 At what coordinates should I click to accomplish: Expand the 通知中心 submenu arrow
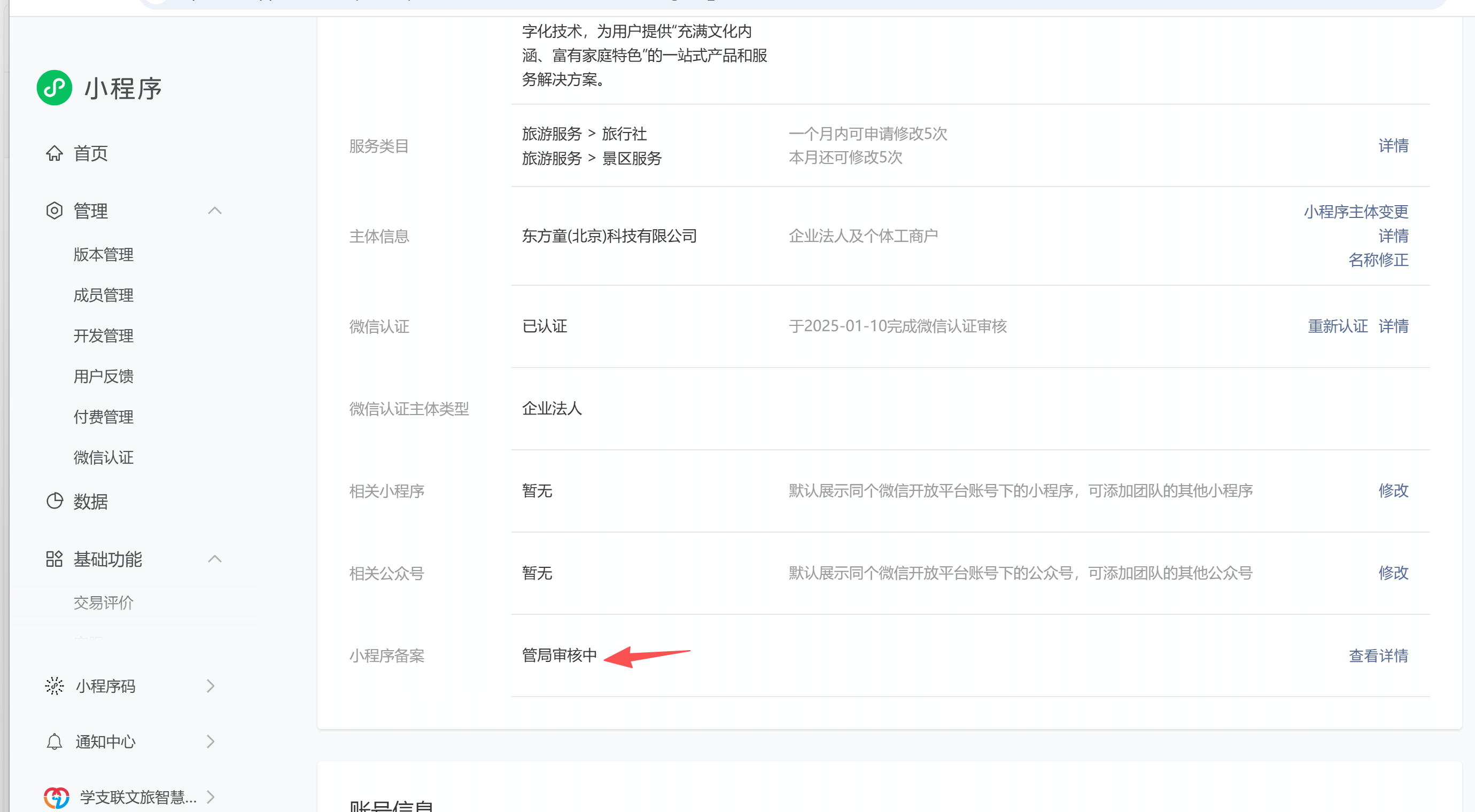211,741
